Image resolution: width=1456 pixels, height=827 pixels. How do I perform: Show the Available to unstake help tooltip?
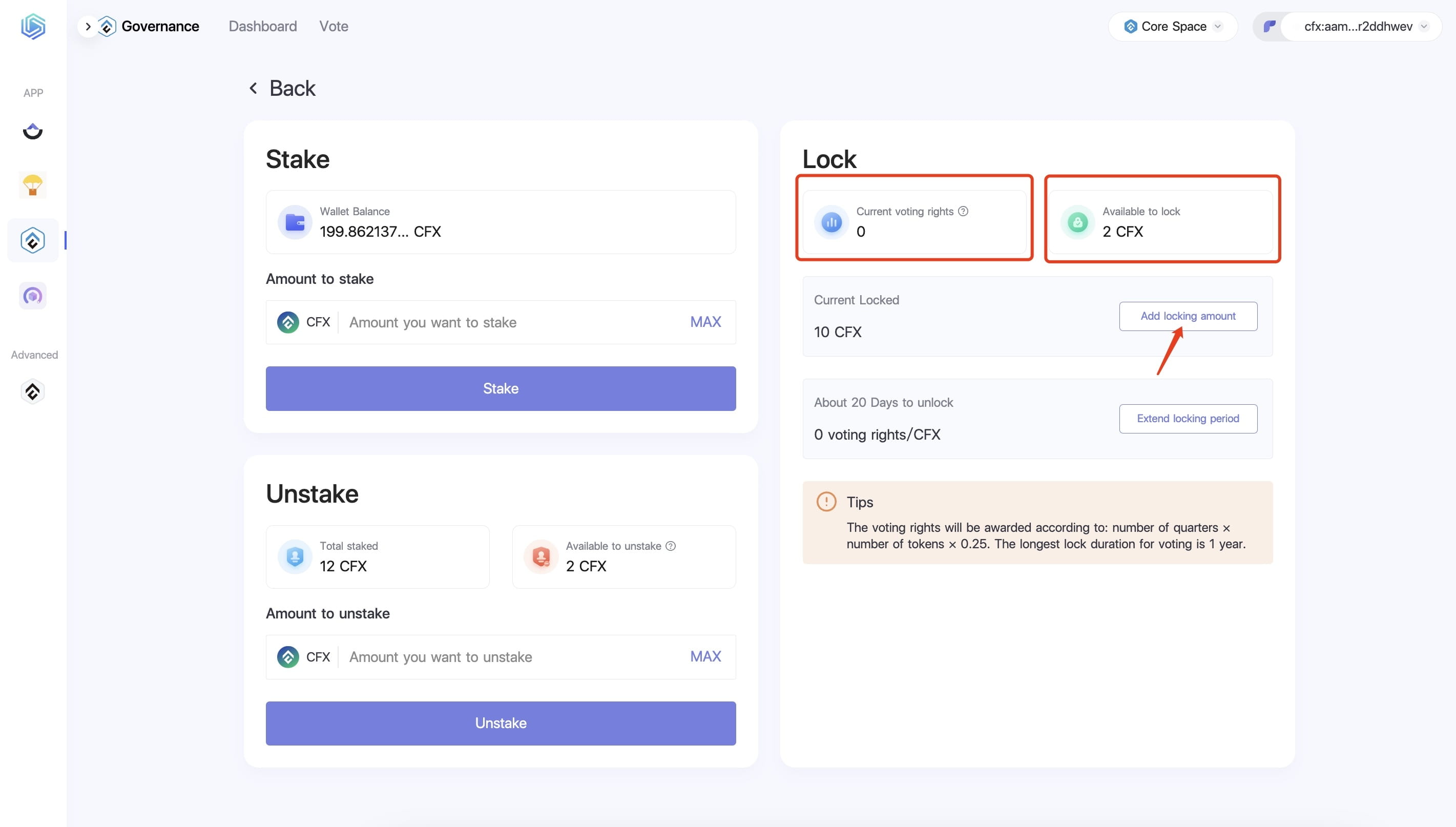point(671,546)
